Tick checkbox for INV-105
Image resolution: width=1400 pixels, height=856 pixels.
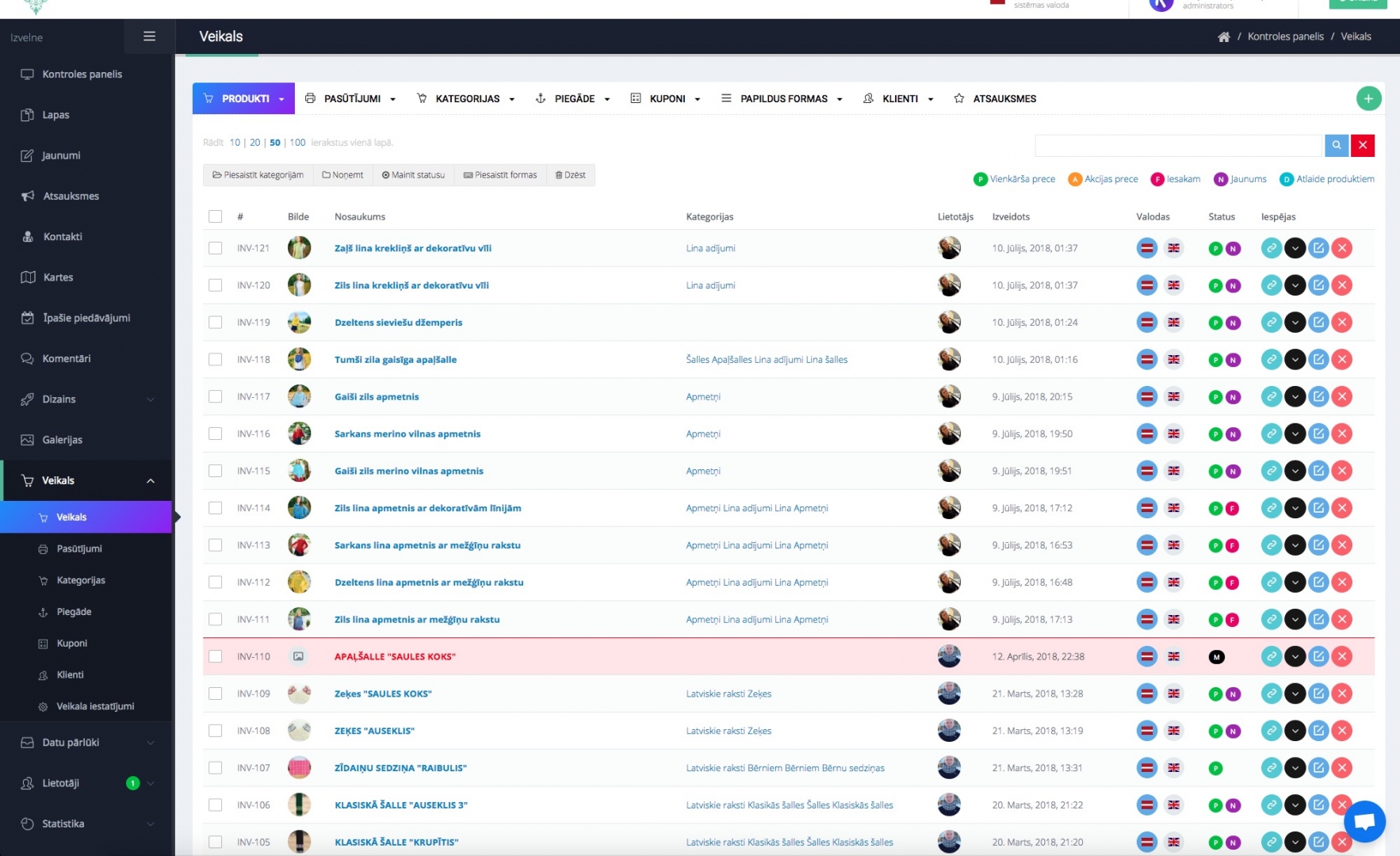(215, 842)
